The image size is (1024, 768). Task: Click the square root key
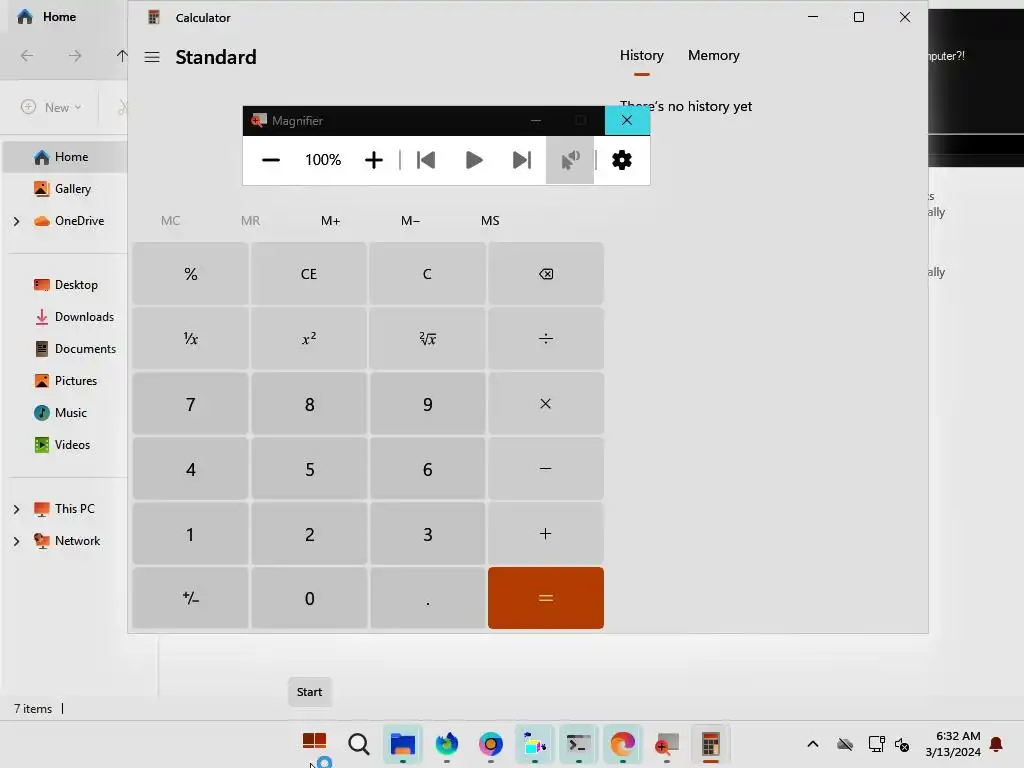tap(427, 338)
